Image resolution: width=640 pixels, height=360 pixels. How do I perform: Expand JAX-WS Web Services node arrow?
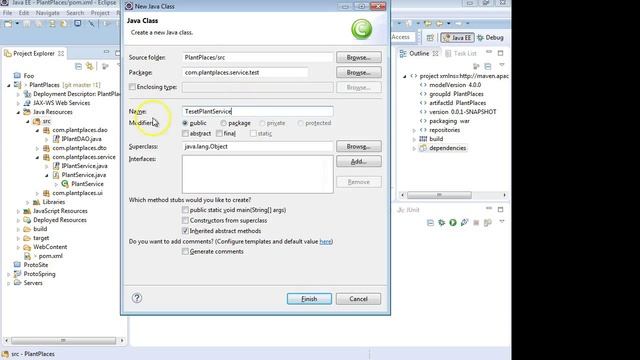point(18,103)
